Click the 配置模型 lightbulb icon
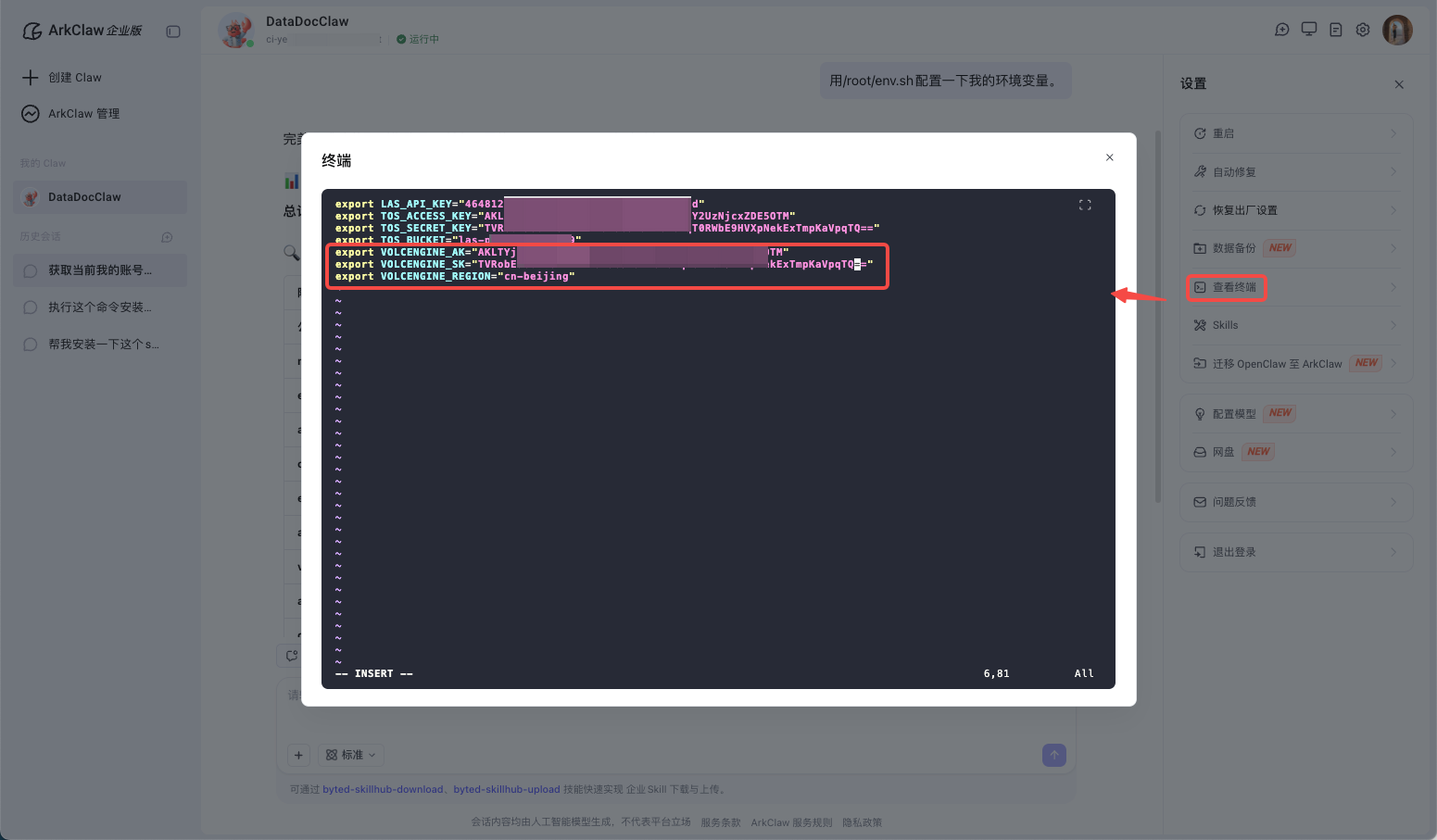The width and height of the screenshot is (1437, 840). coord(1200,414)
